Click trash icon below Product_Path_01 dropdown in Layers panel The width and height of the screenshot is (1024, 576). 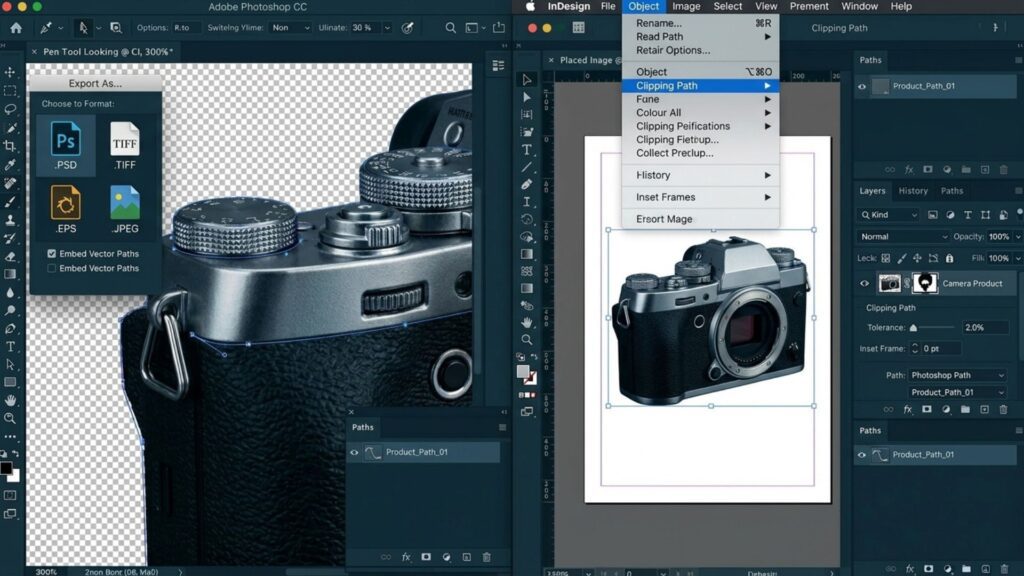[1004, 409]
